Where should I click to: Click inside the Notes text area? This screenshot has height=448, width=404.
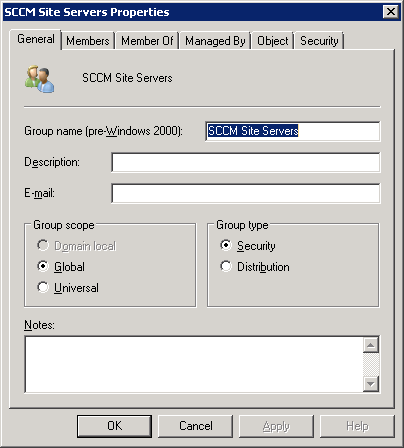tap(194, 364)
